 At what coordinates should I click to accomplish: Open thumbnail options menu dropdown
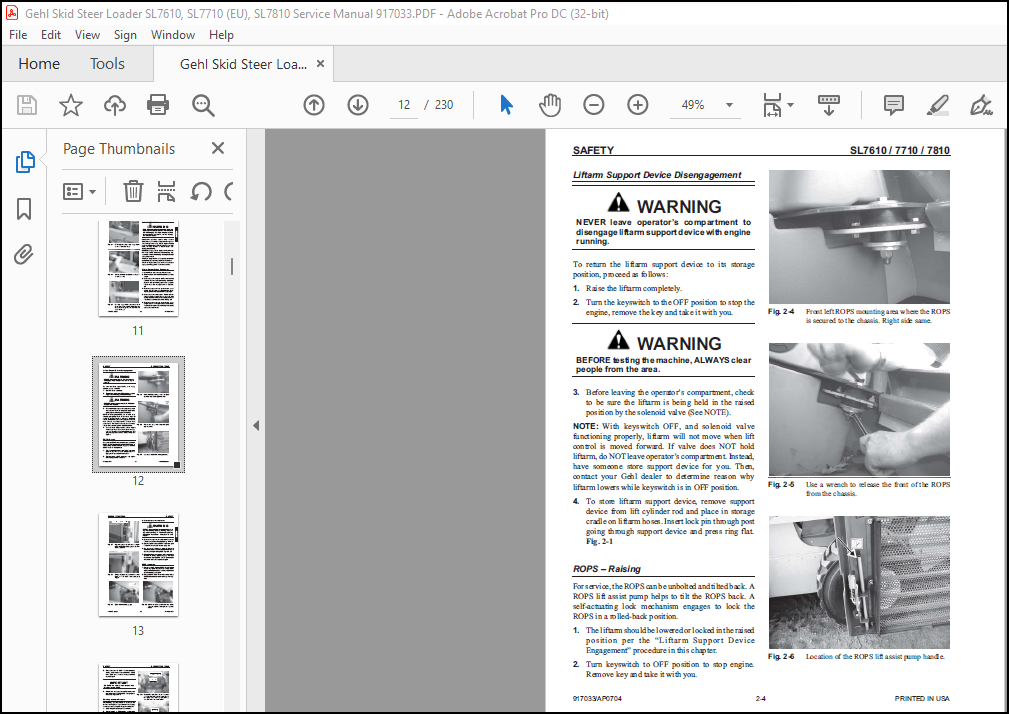(79, 192)
